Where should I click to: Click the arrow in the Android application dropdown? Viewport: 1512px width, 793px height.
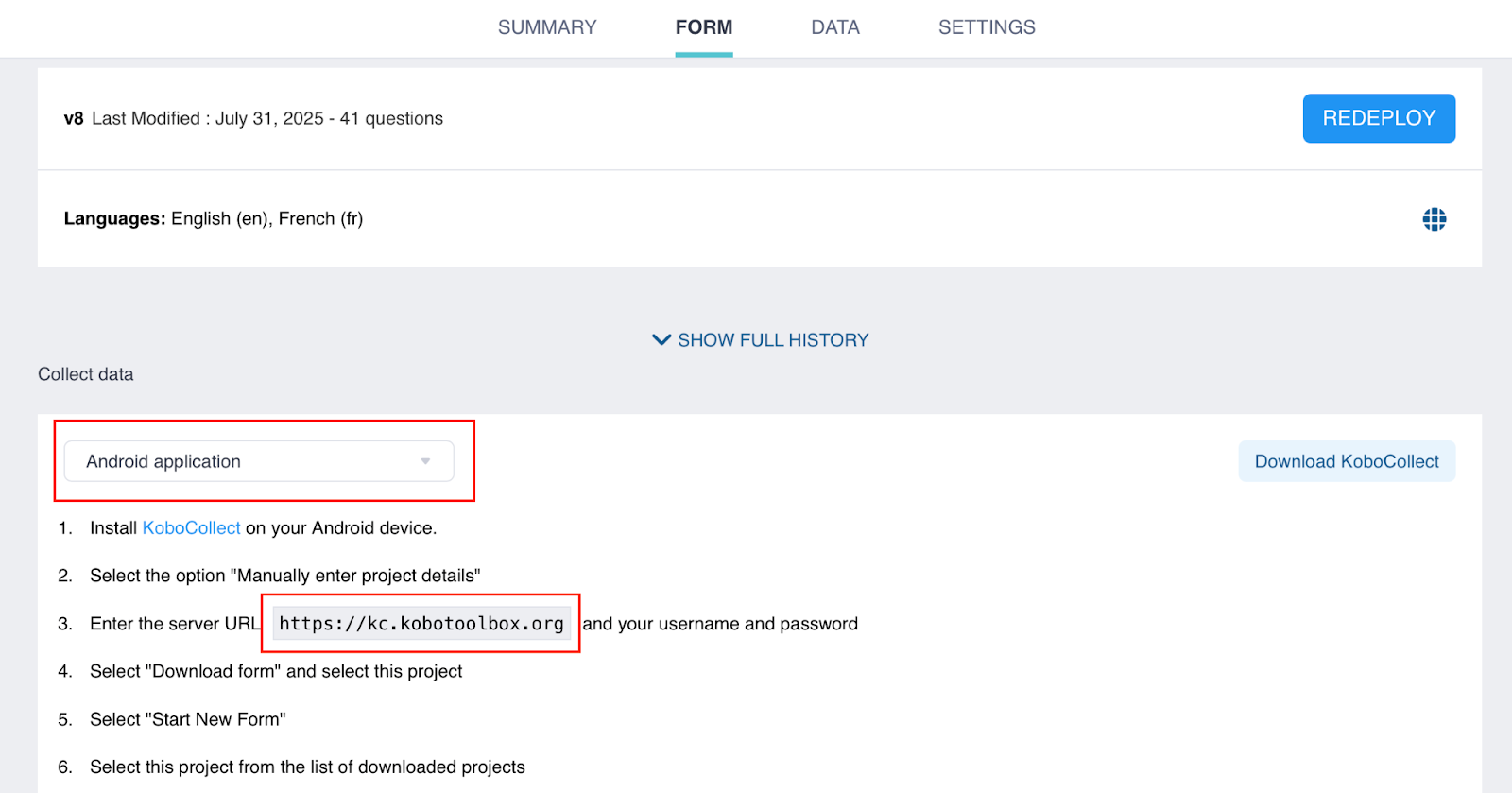[425, 461]
